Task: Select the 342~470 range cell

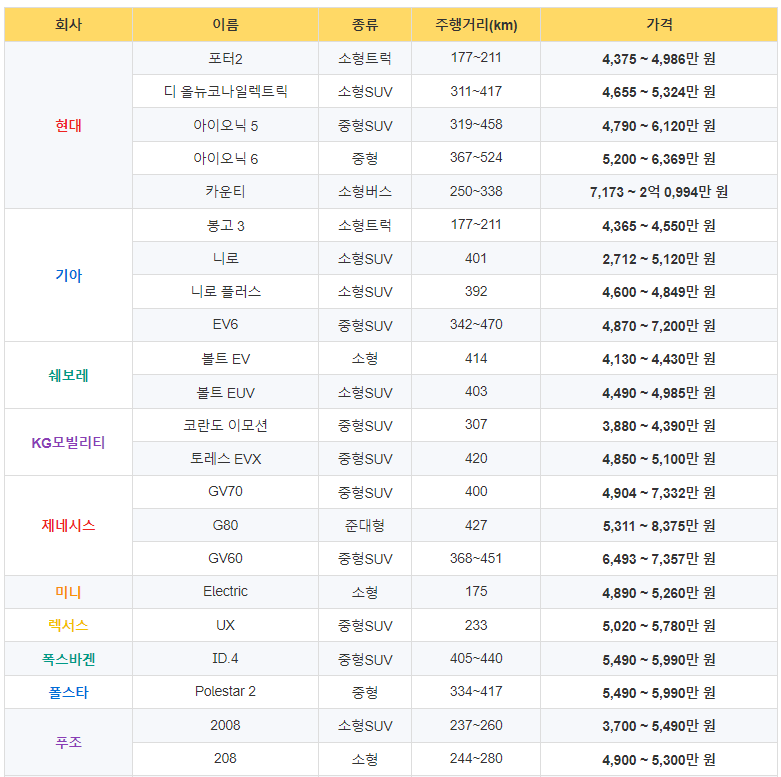Action: click(476, 325)
